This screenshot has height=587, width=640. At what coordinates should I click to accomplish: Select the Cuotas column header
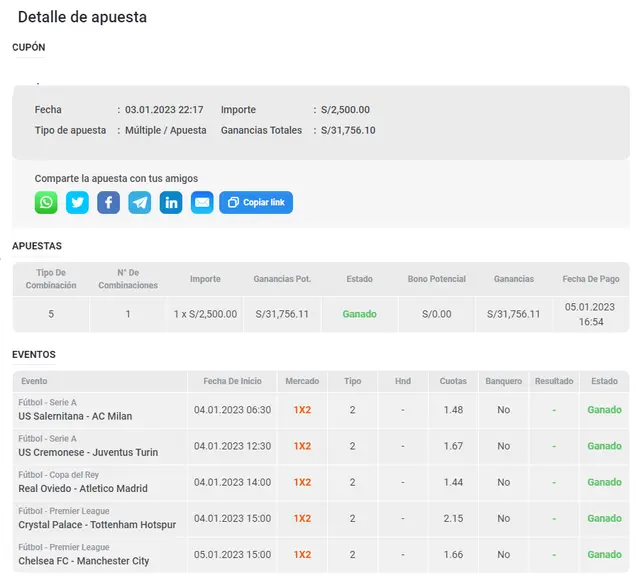(453, 381)
